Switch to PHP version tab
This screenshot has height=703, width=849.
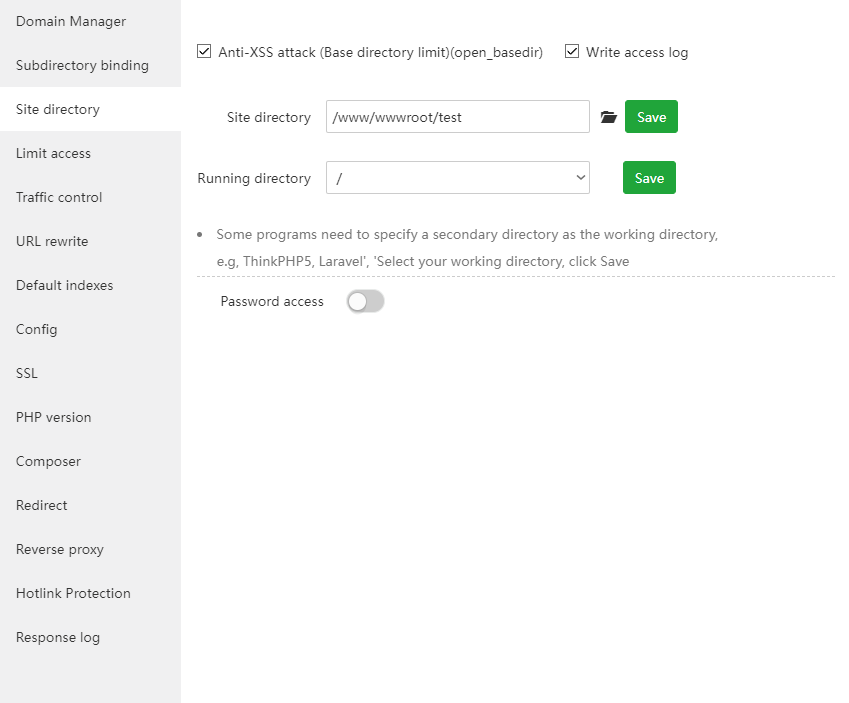click(x=53, y=417)
